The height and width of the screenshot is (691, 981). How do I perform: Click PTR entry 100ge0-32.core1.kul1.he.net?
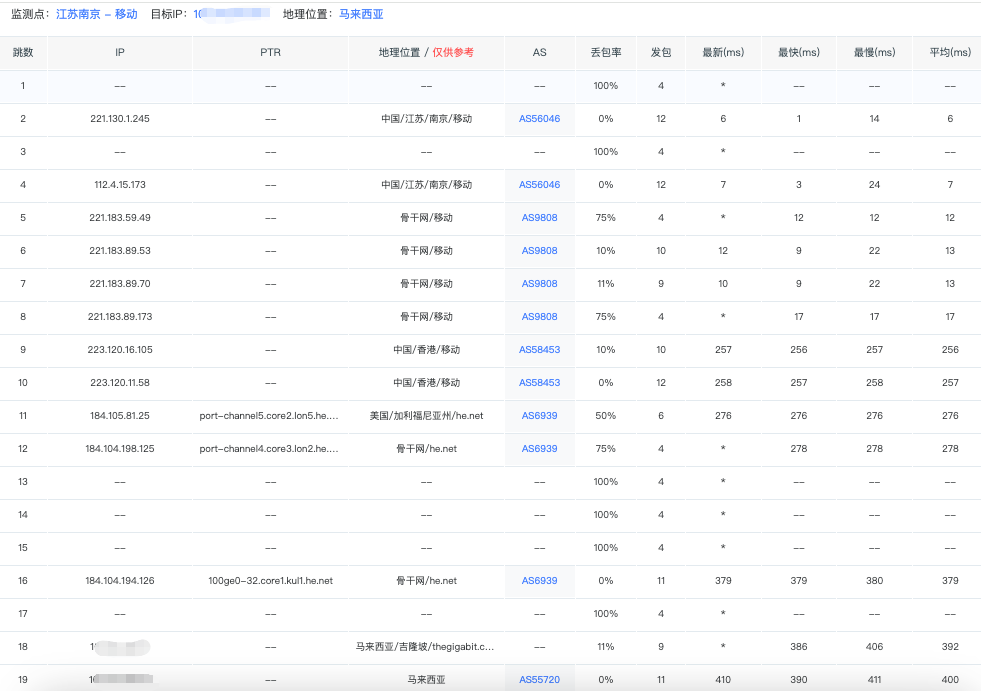click(270, 581)
